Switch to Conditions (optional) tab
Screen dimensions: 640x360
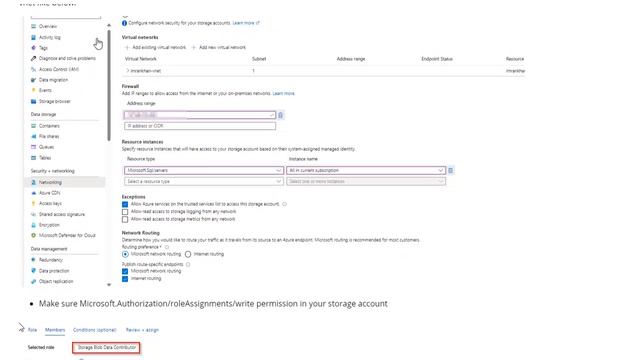(95, 330)
